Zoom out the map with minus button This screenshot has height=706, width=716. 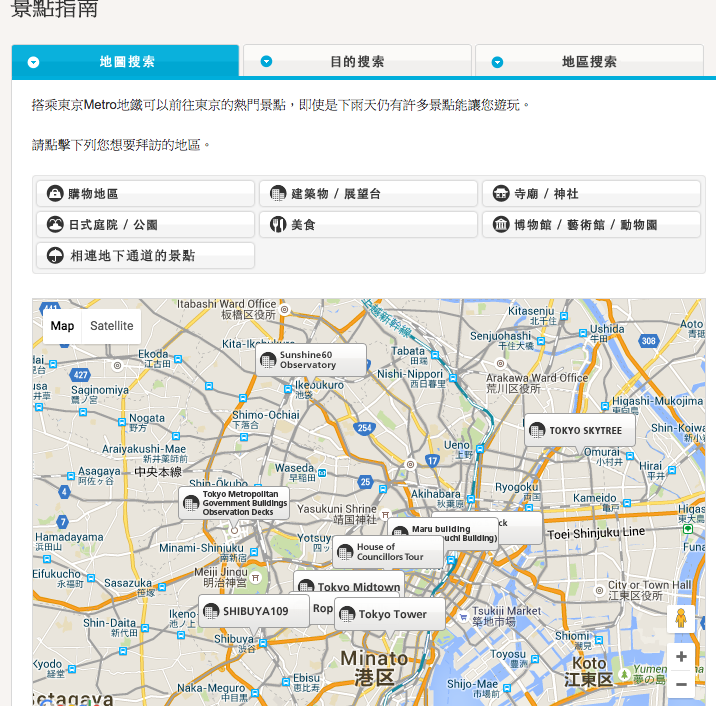pyautogui.click(x=681, y=684)
